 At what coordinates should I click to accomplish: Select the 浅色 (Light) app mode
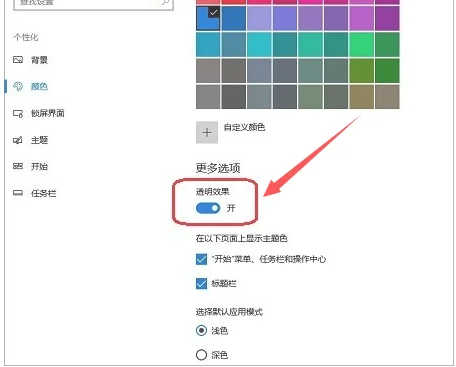click(x=201, y=331)
